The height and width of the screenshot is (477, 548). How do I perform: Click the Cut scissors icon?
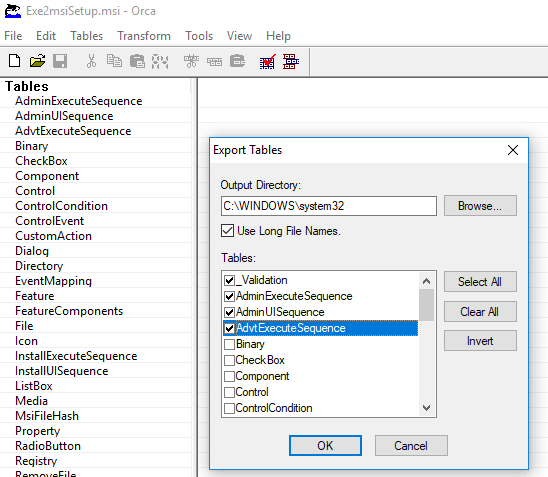[x=91, y=61]
